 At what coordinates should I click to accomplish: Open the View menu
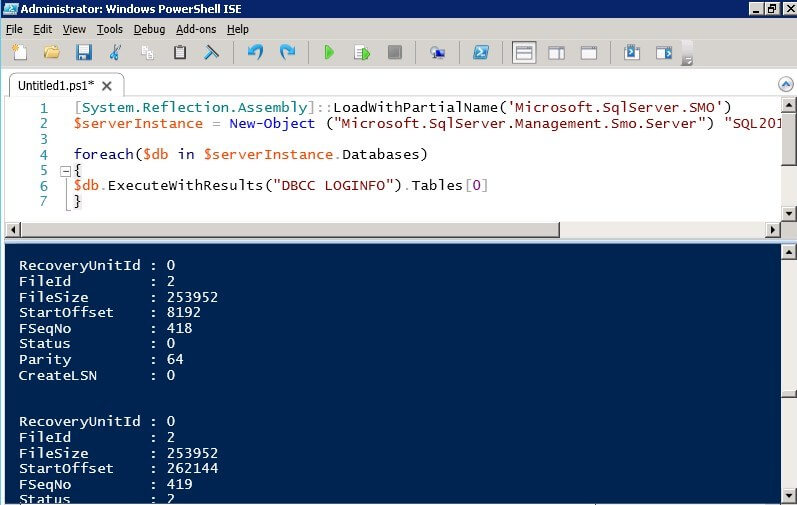[74, 29]
